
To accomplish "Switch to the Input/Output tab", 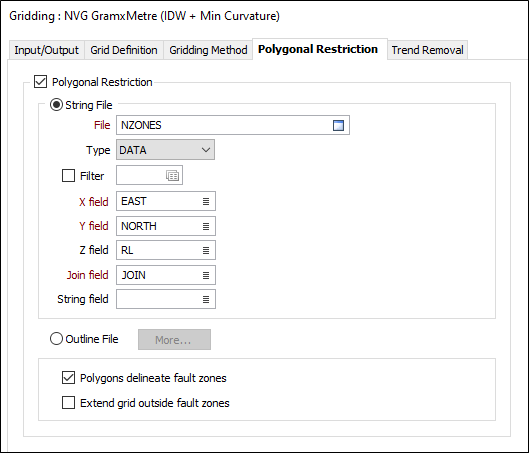I will (46, 50).
